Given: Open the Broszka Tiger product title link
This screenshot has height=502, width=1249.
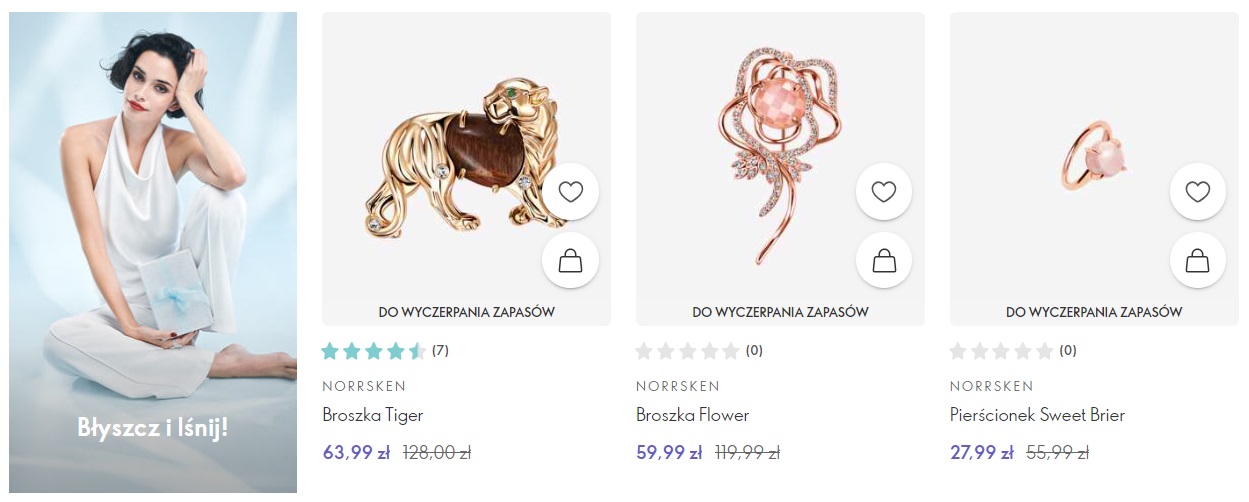Looking at the screenshot, I should tap(373, 415).
